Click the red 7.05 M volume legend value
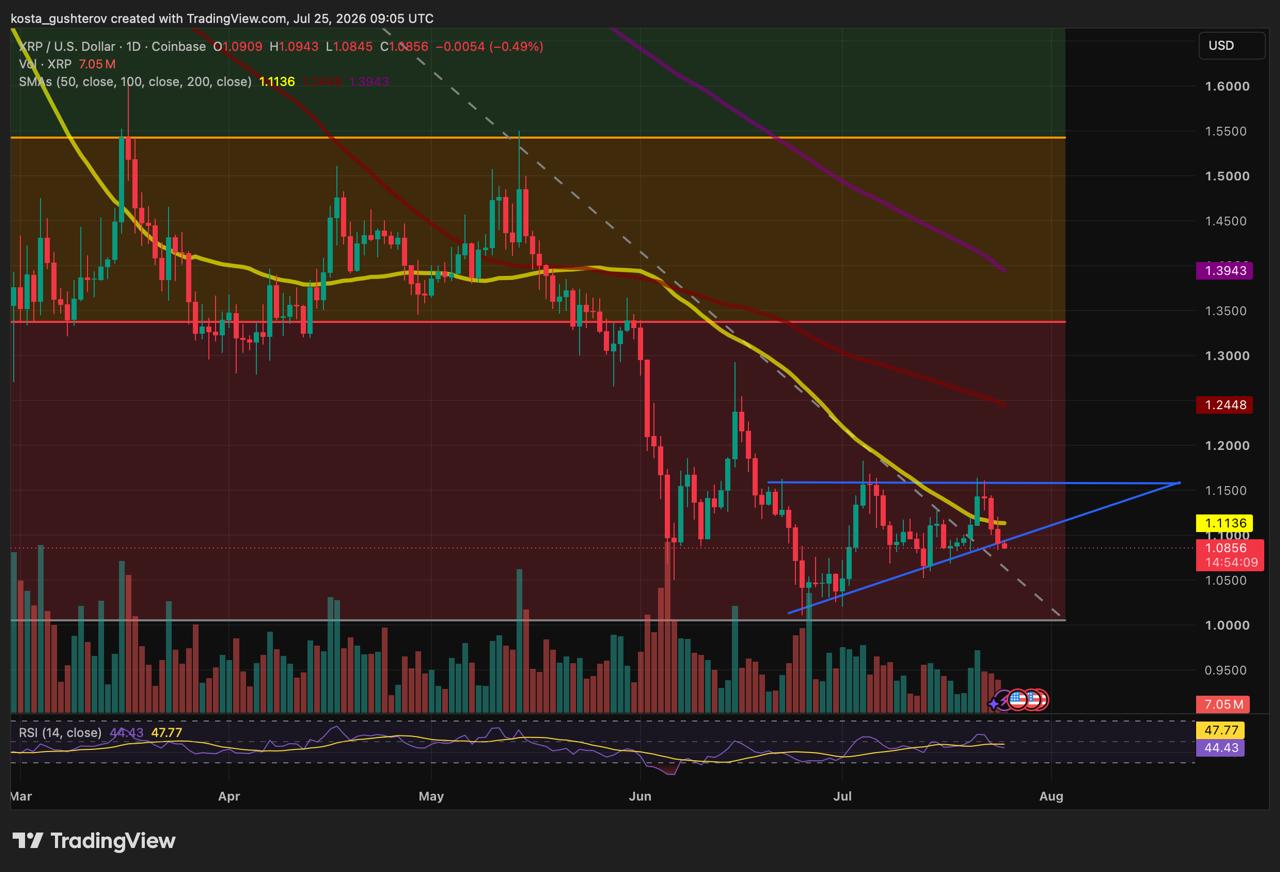Screen dimensions: 1280x872 click(x=95, y=64)
